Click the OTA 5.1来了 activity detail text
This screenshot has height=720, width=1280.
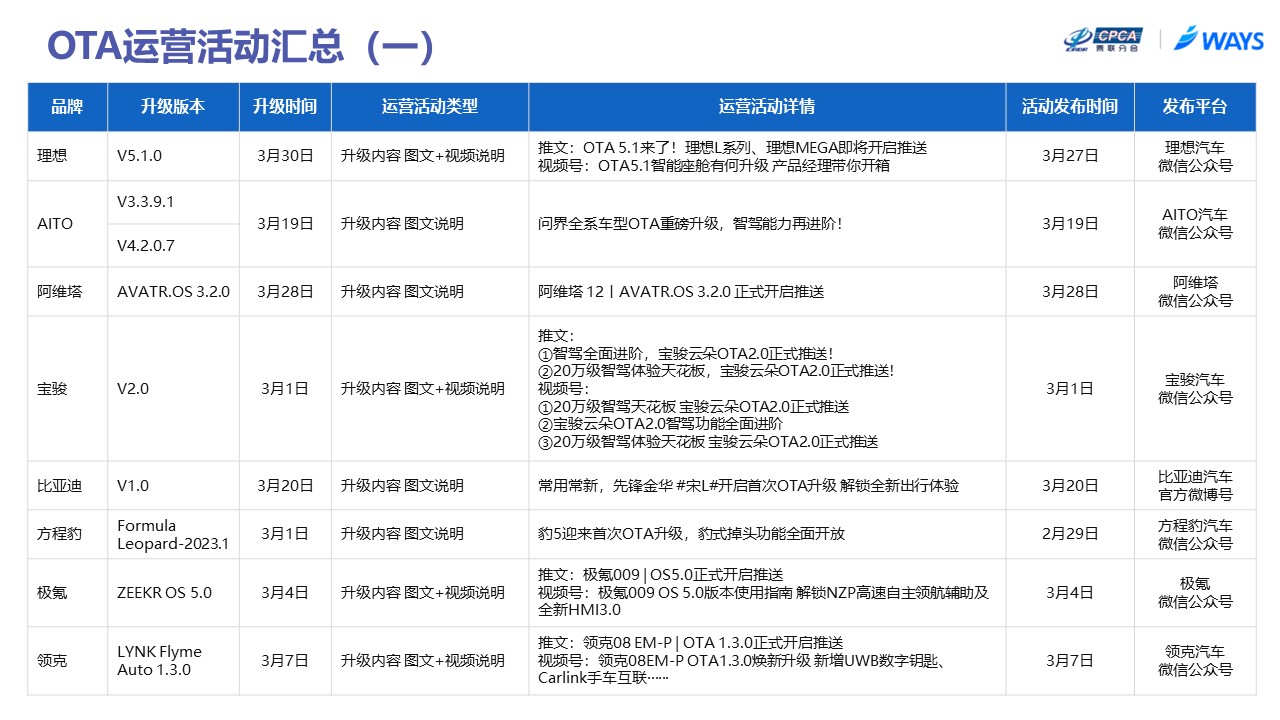pos(733,148)
